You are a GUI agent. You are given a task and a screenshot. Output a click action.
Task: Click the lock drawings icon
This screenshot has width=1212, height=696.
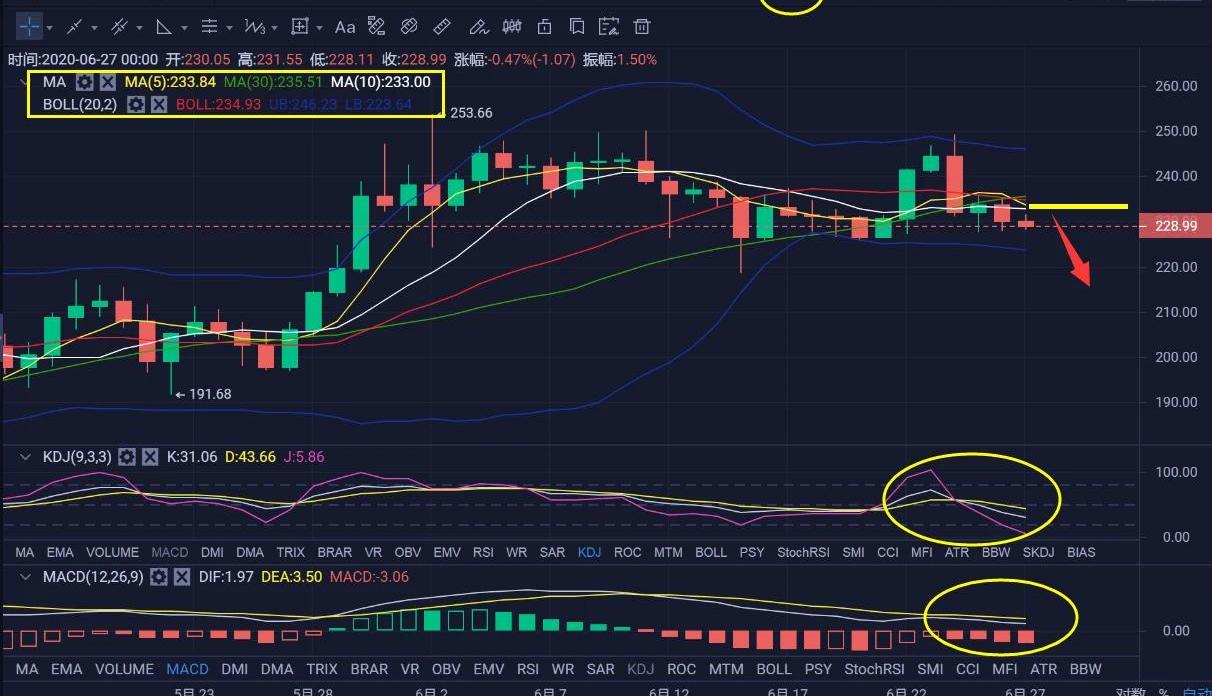click(544, 27)
